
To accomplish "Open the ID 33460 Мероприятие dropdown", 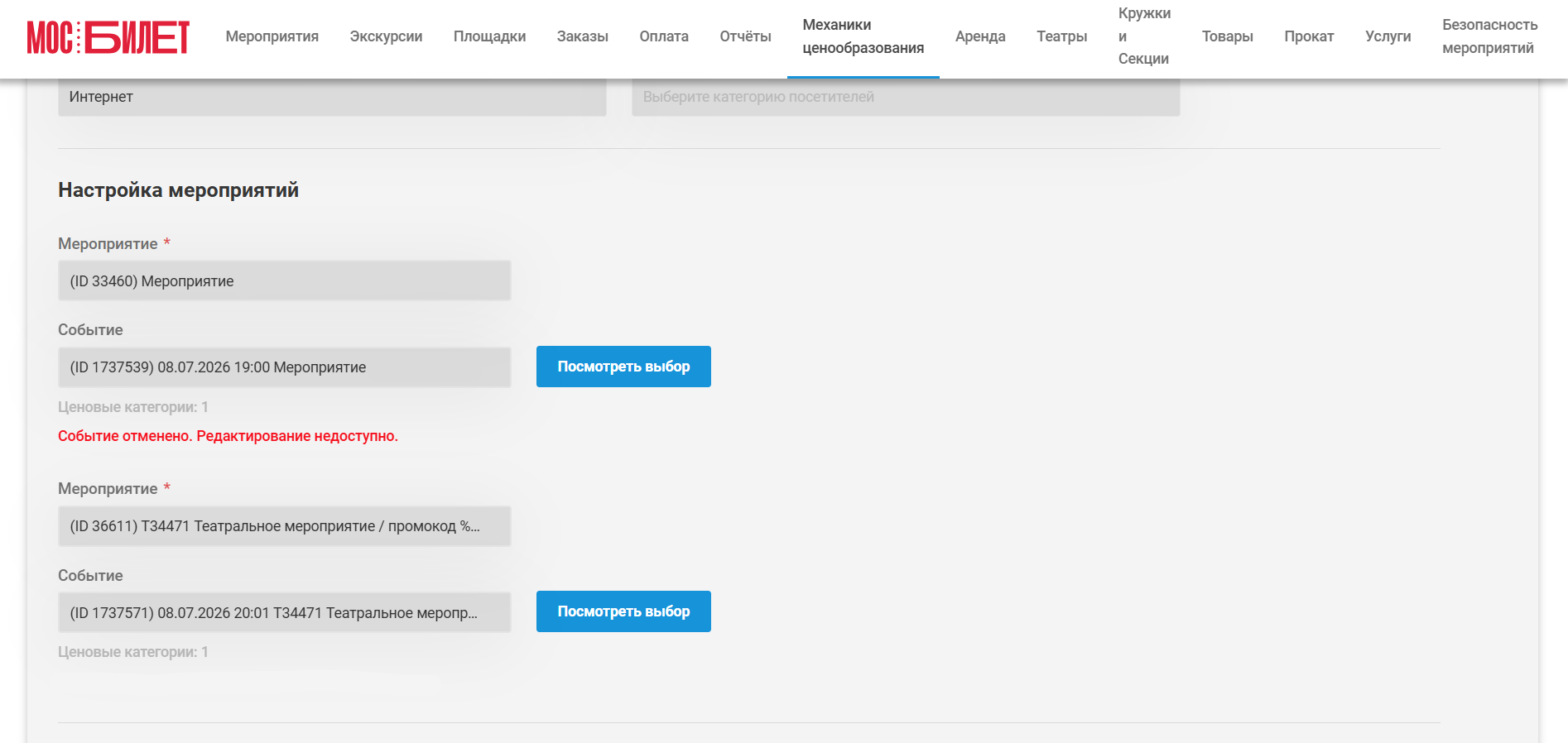I will [284, 281].
